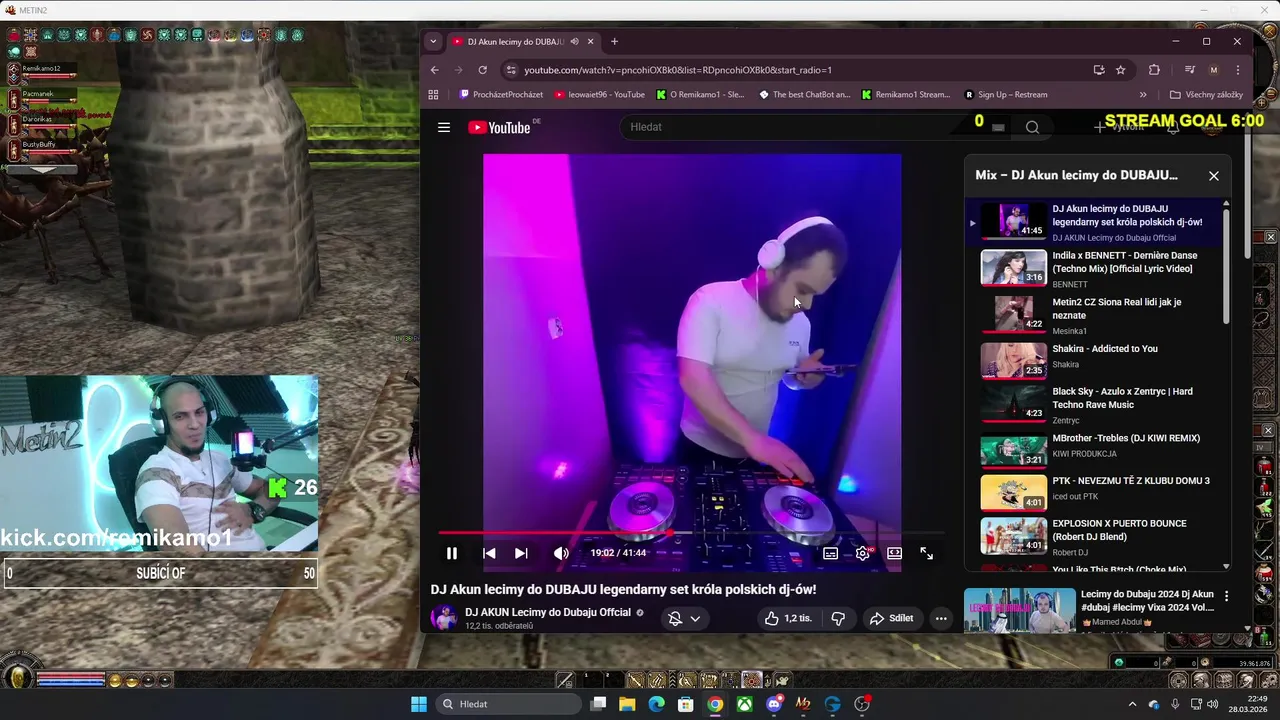Open Chrome three-dot menu
Image resolution: width=1280 pixels, height=720 pixels.
1238,70
